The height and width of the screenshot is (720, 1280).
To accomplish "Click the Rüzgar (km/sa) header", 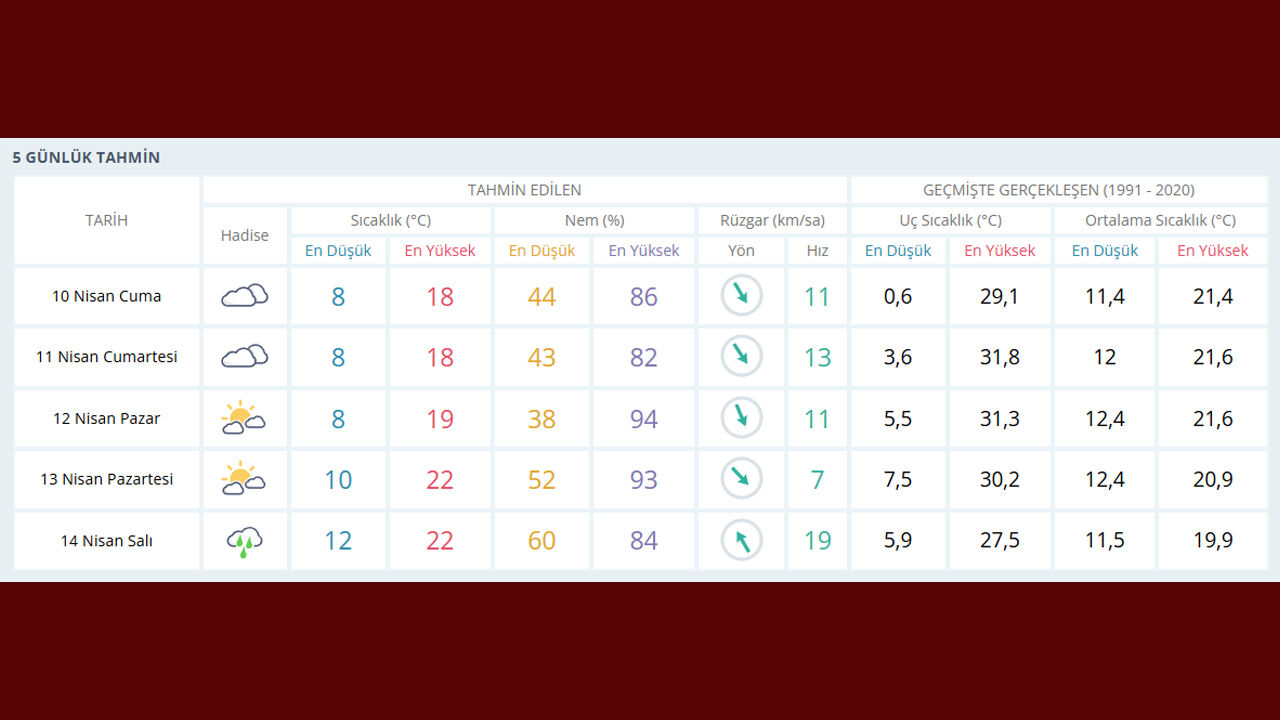I will pyautogui.click(x=772, y=221).
